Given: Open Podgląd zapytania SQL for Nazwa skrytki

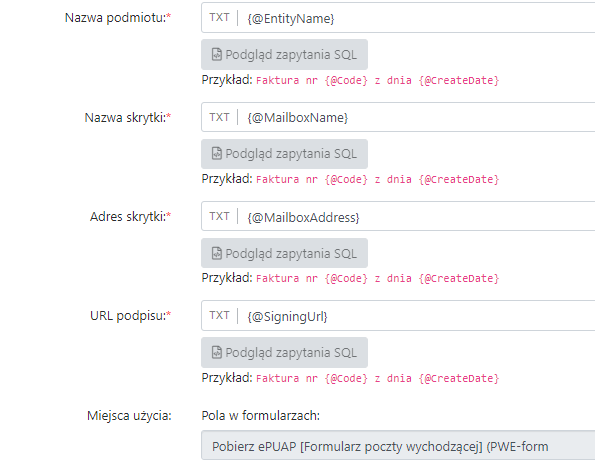Looking at the screenshot, I should tap(284, 154).
